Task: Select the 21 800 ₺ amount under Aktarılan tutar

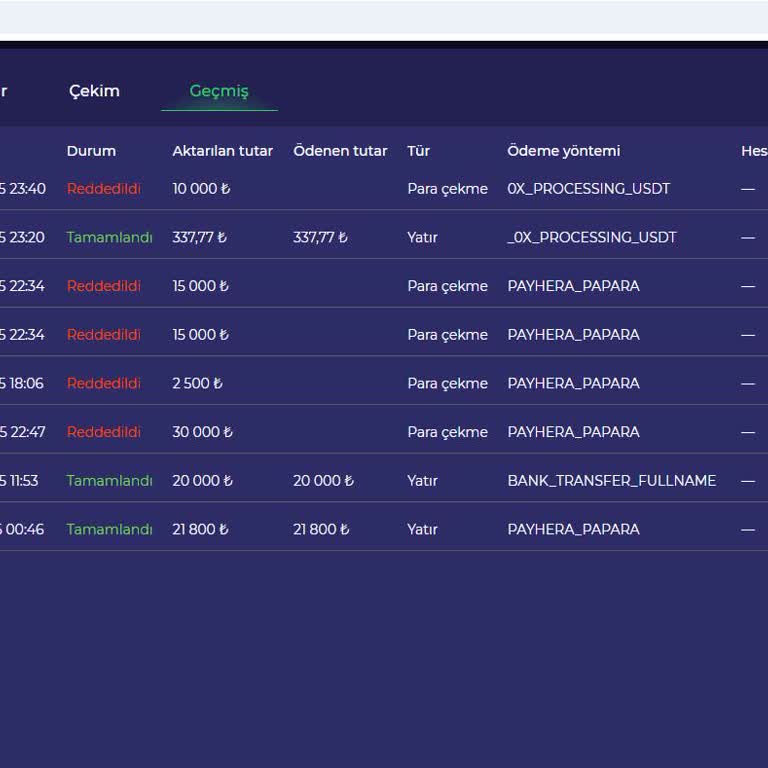Action: (200, 530)
